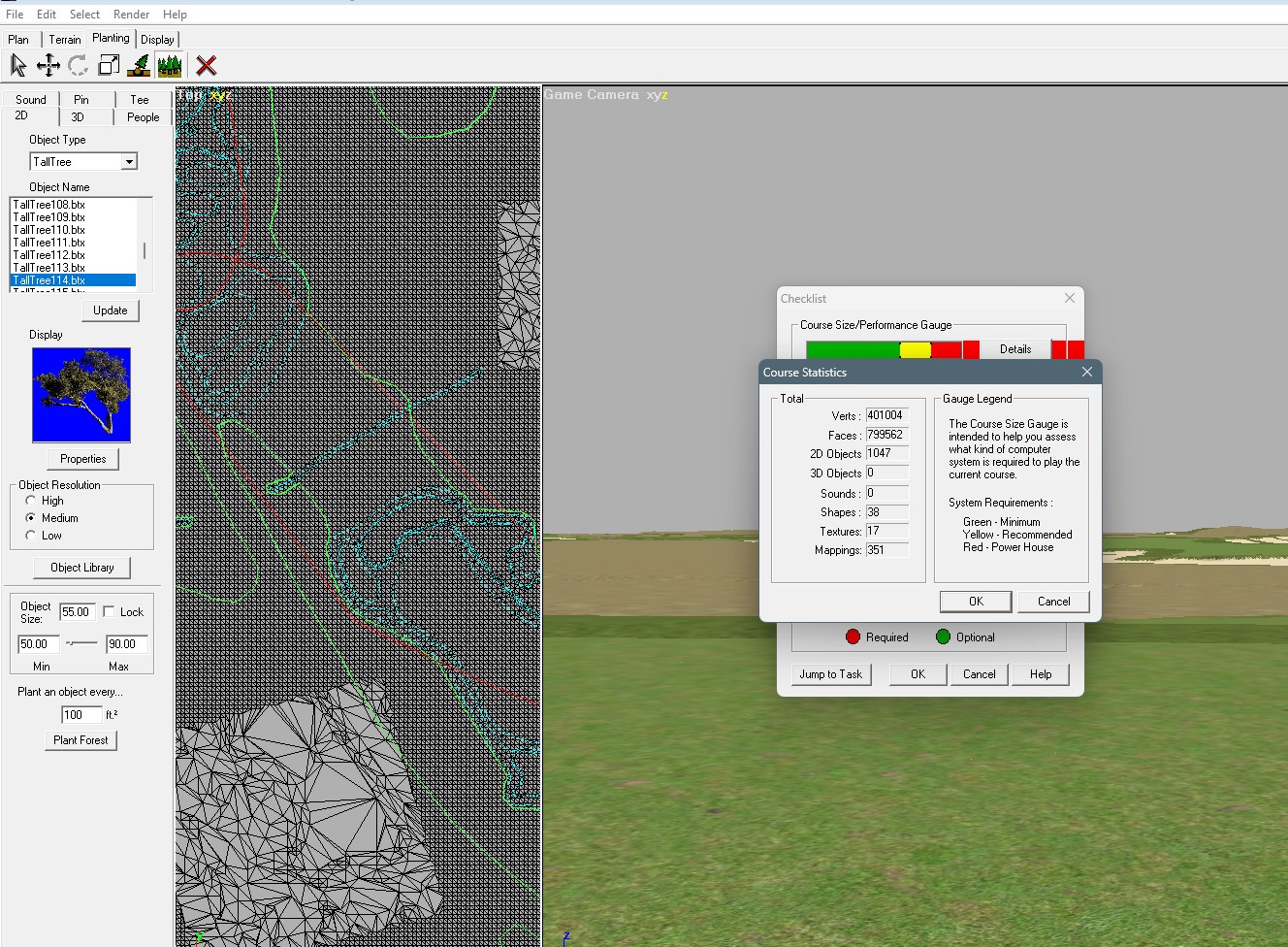Enable the Lock checkbox for object size
Screen dimensions: 1288x947
pos(111,611)
